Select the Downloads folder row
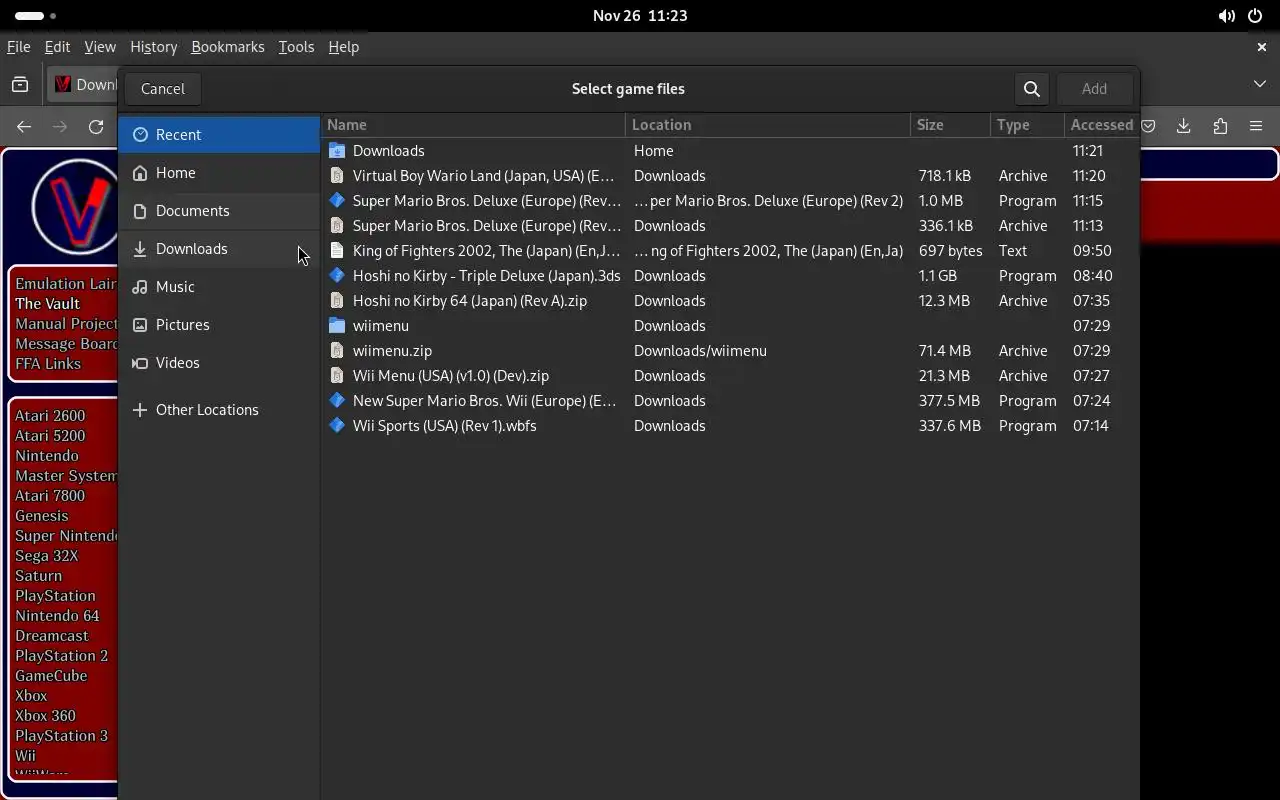This screenshot has height=800, width=1280. 730,151
